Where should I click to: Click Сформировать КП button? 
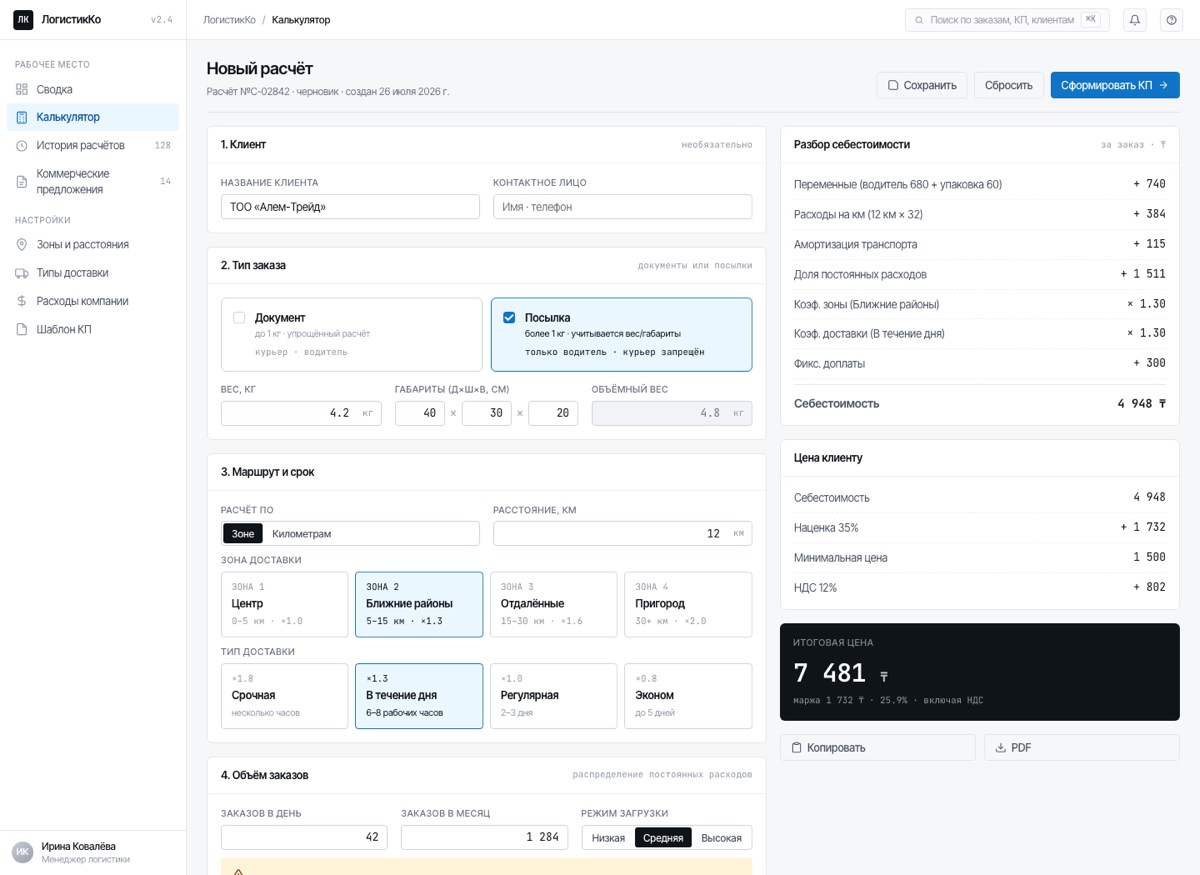click(x=1115, y=85)
